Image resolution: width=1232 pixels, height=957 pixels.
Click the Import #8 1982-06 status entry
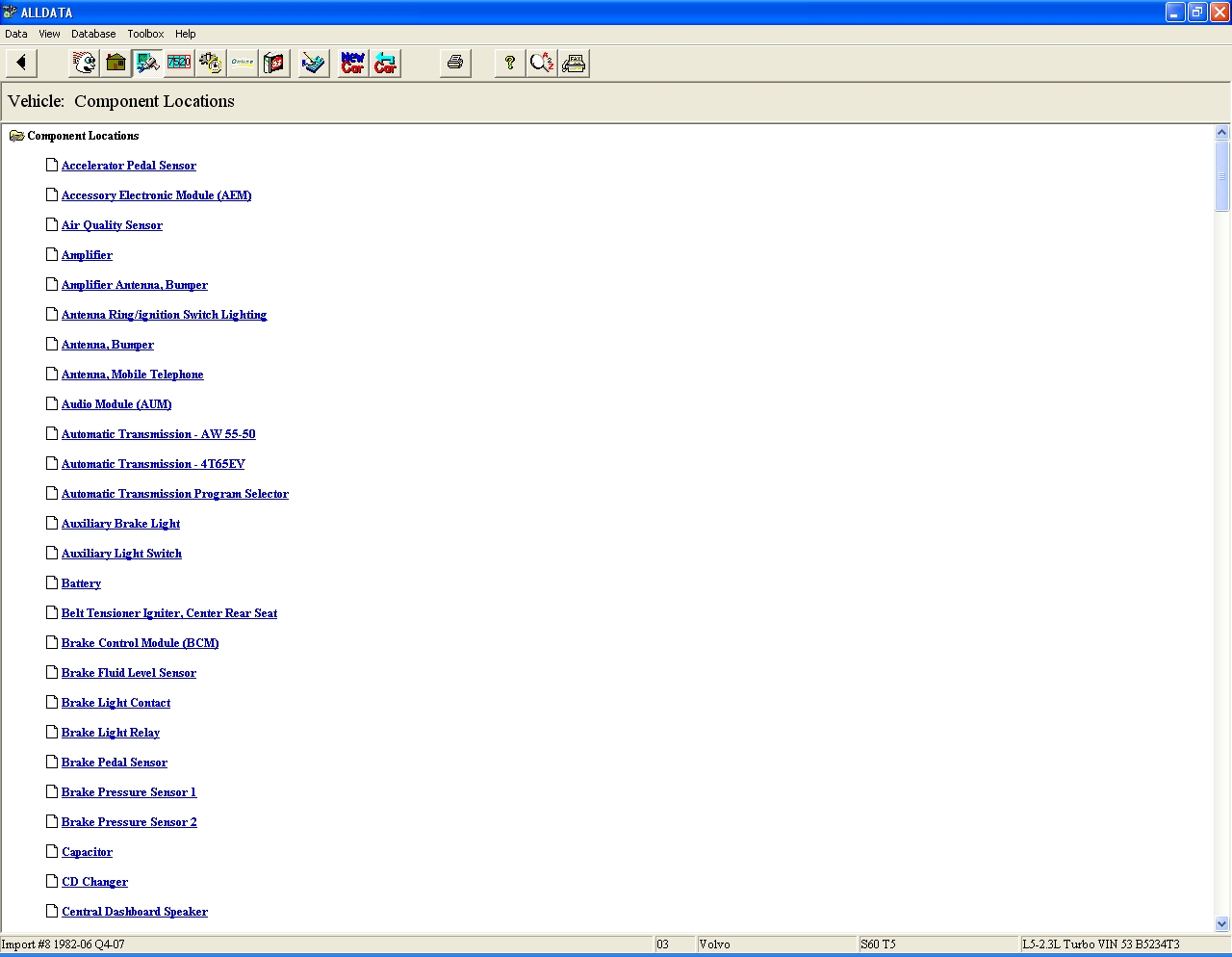click(326, 944)
